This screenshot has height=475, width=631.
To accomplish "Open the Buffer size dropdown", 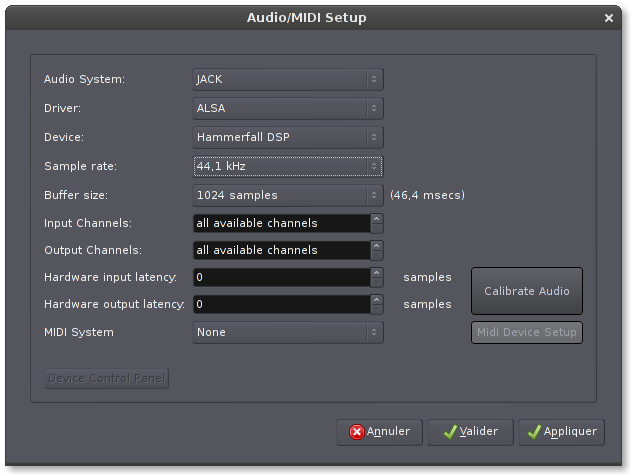I will 288,195.
